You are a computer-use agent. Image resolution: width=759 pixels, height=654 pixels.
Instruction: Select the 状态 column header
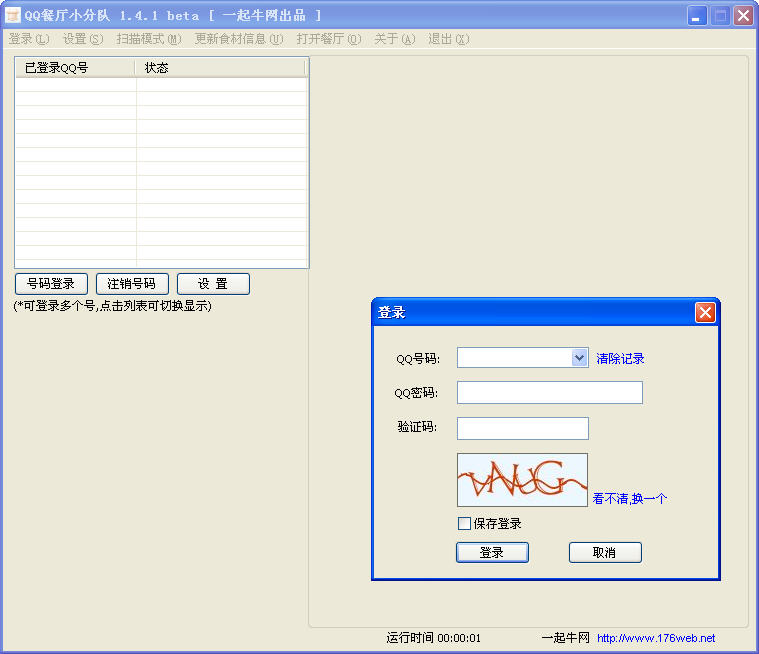pos(220,68)
